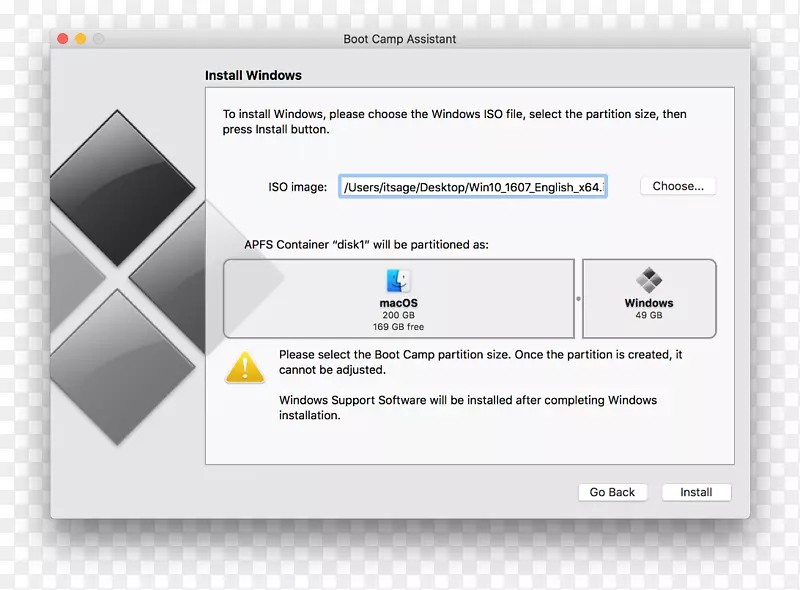
Task: Click the APFS Container disk1 partition label
Action: point(365,243)
